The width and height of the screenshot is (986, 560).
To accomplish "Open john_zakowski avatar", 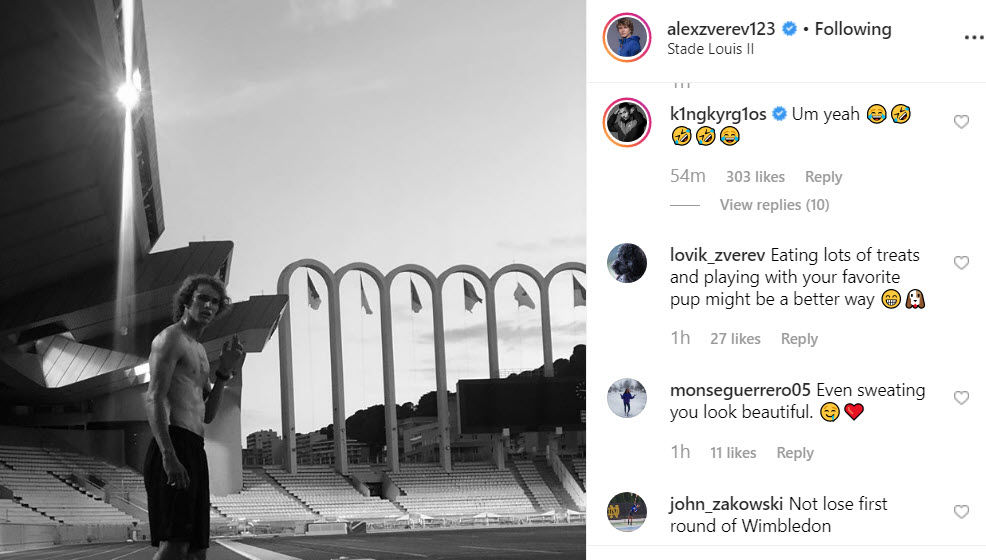I will pos(627,512).
